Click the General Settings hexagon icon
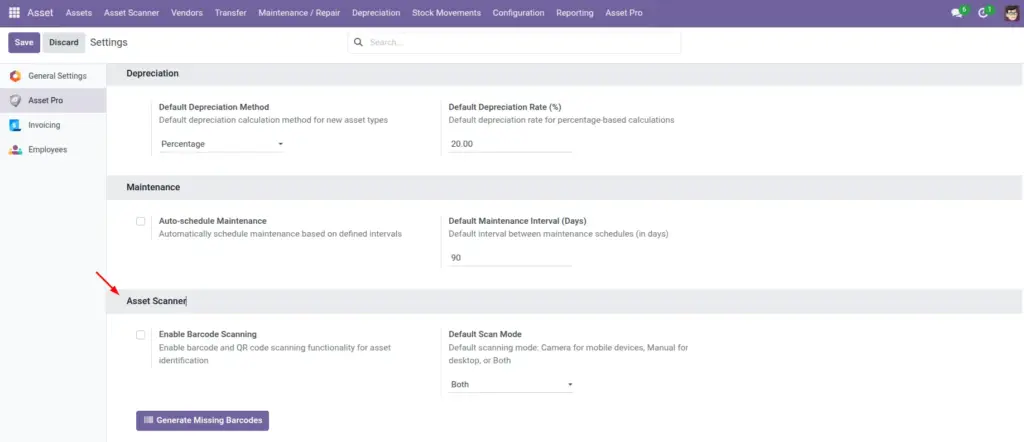Image resolution: width=1024 pixels, height=442 pixels. click(x=15, y=76)
